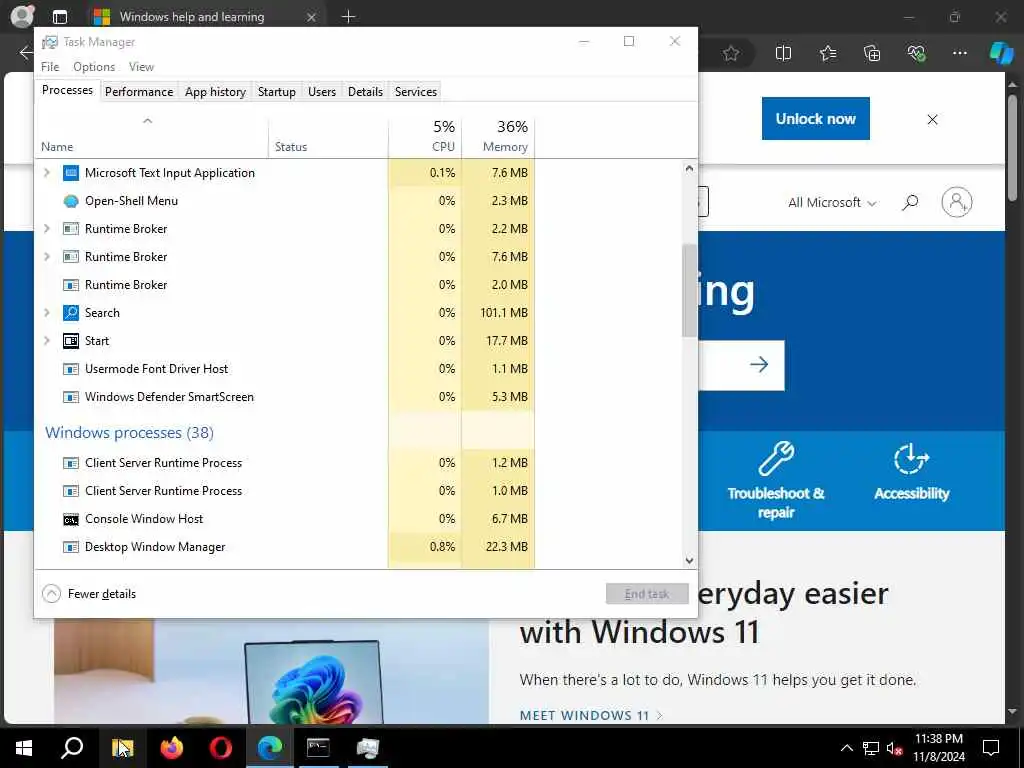Click the Accessibility icon on the webpage
This screenshot has width=1024, height=768.
[911, 458]
